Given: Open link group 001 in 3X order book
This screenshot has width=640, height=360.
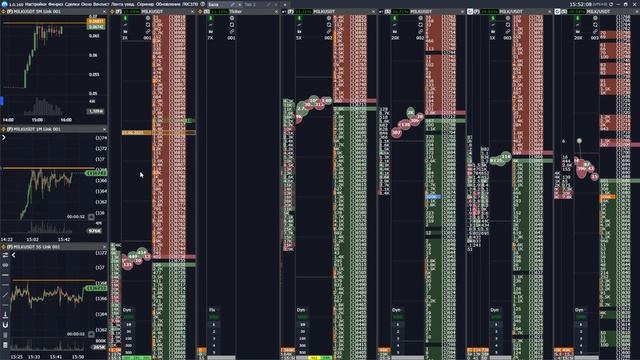Looking at the screenshot, I should point(147,38).
